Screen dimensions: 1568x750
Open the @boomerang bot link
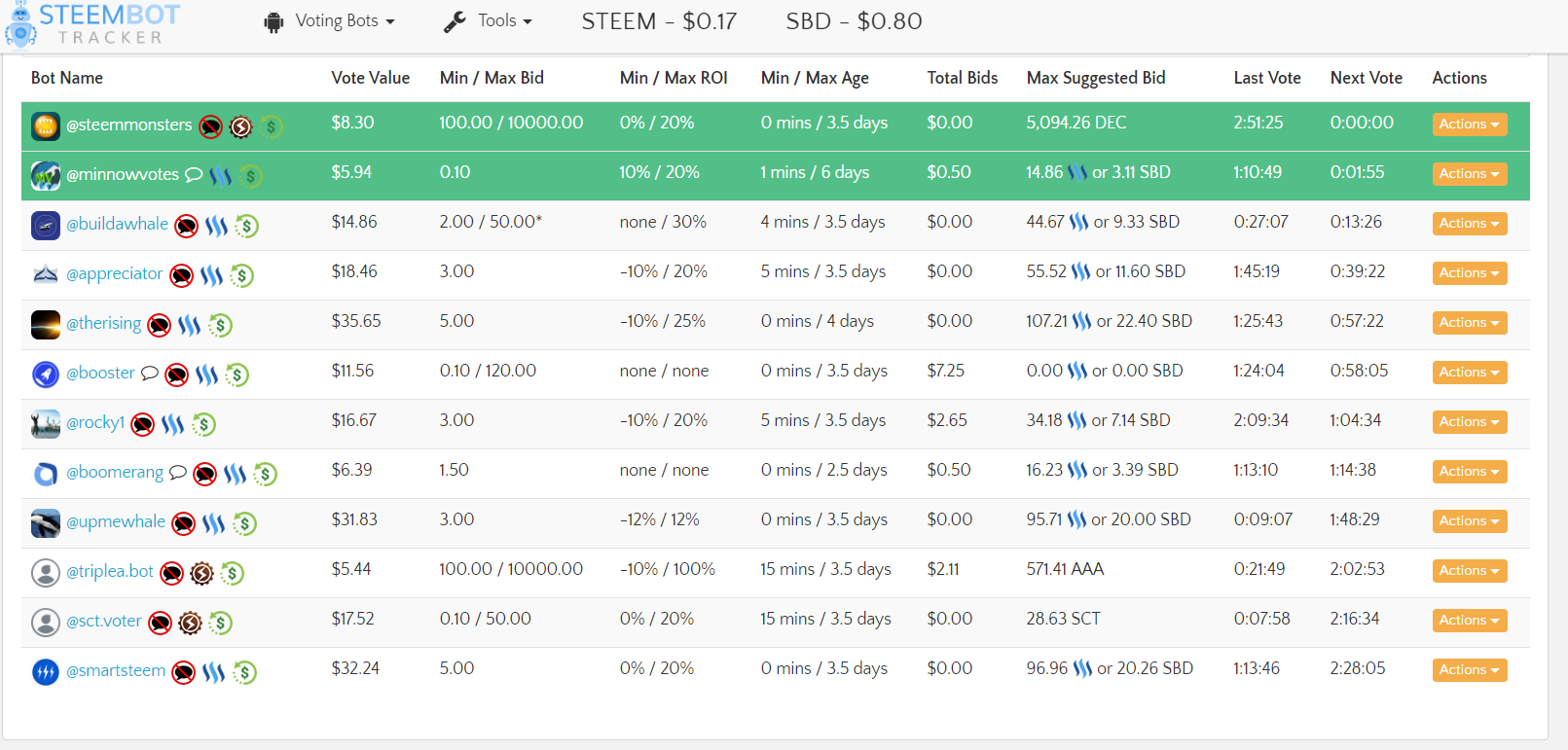115,473
